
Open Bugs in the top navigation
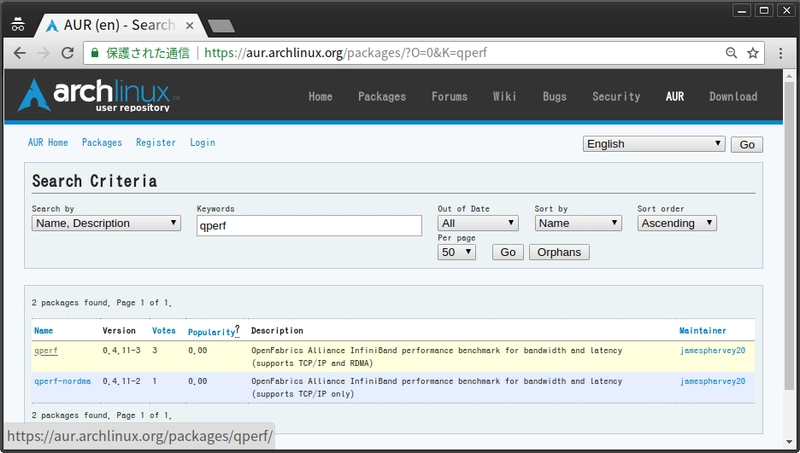[x=555, y=96]
